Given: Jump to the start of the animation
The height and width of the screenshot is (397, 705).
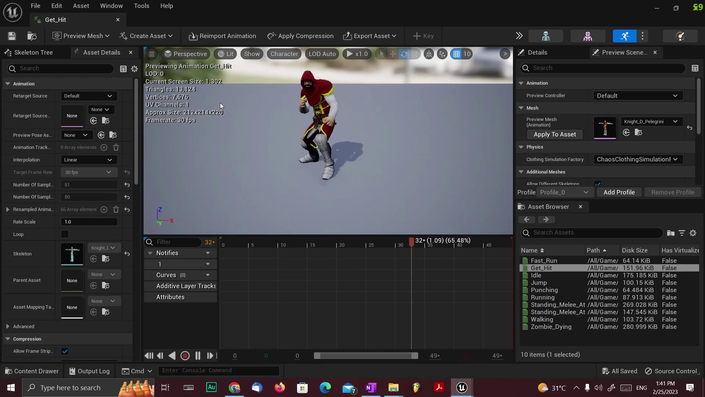Looking at the screenshot, I should pos(149,356).
